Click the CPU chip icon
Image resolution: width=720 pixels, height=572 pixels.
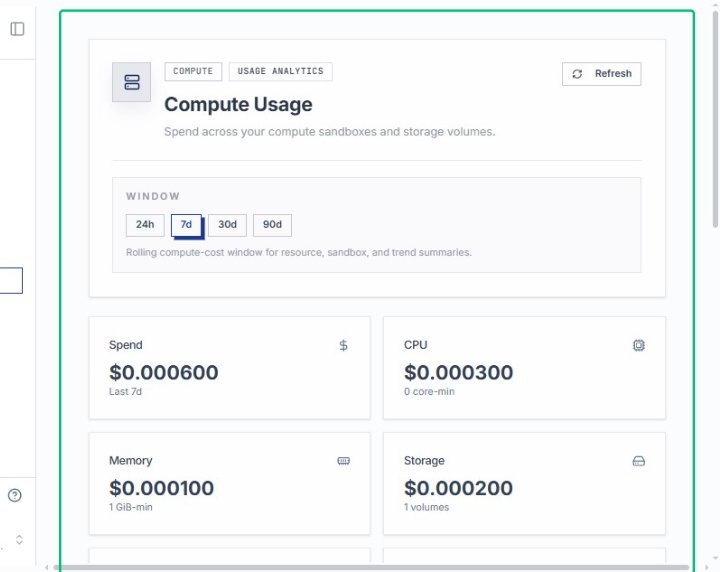[x=639, y=345]
